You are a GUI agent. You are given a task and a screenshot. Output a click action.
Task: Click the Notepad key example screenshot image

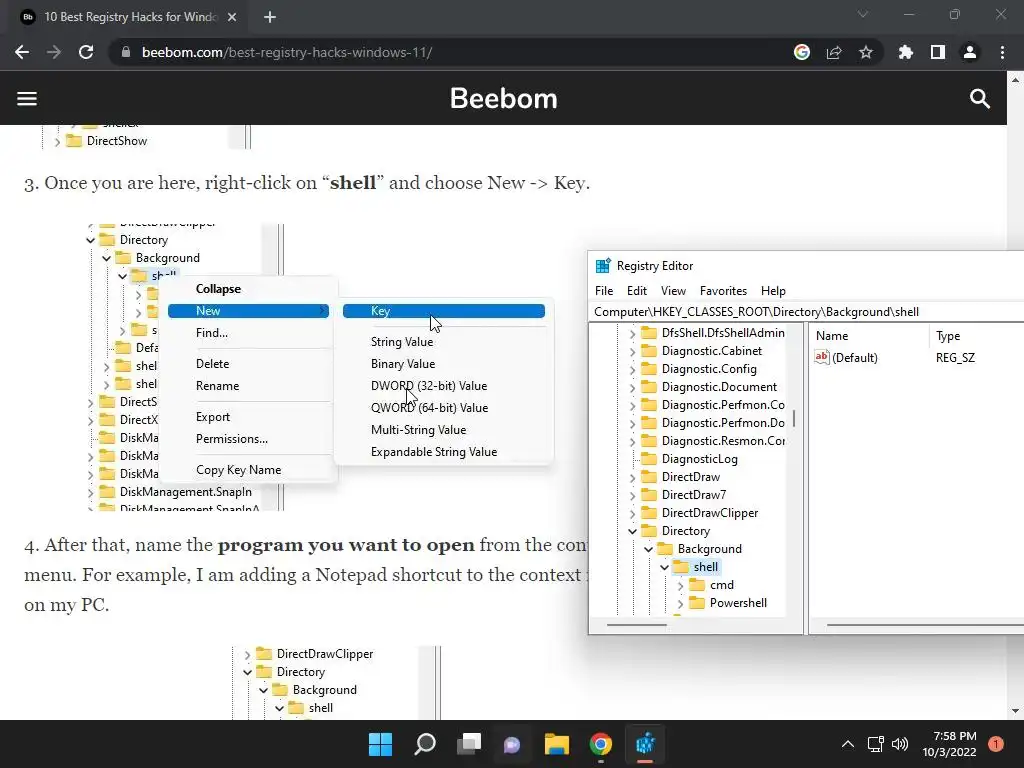point(336,683)
